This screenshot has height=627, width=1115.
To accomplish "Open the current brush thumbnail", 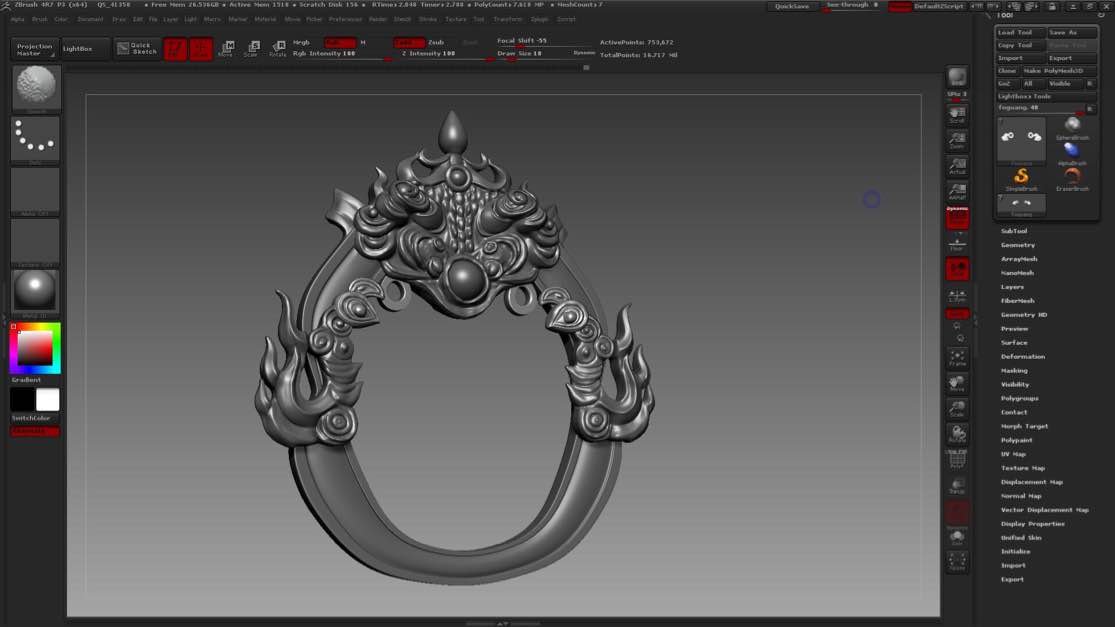I will point(36,88).
